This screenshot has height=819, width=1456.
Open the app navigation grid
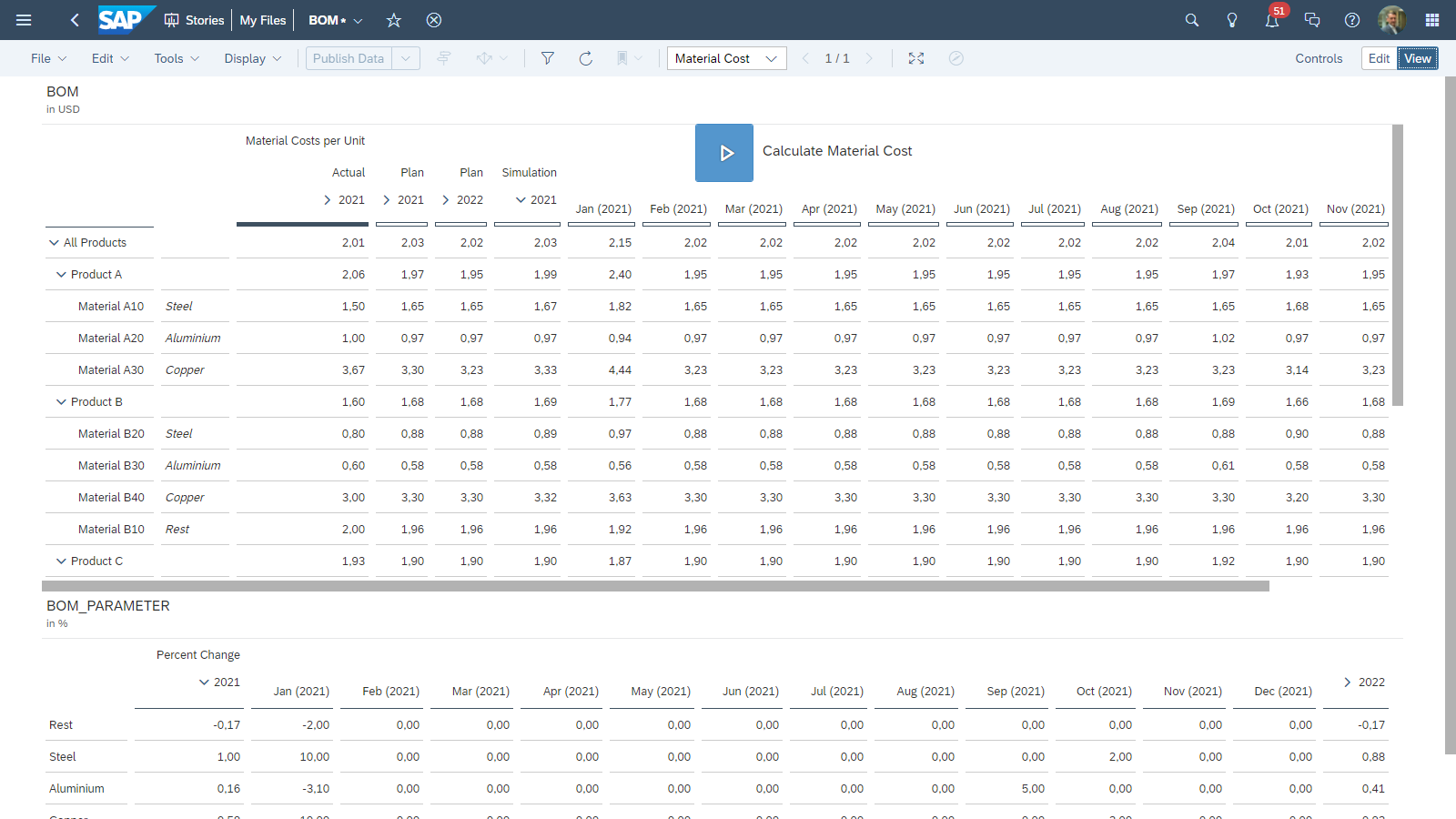pyautogui.click(x=1431, y=20)
